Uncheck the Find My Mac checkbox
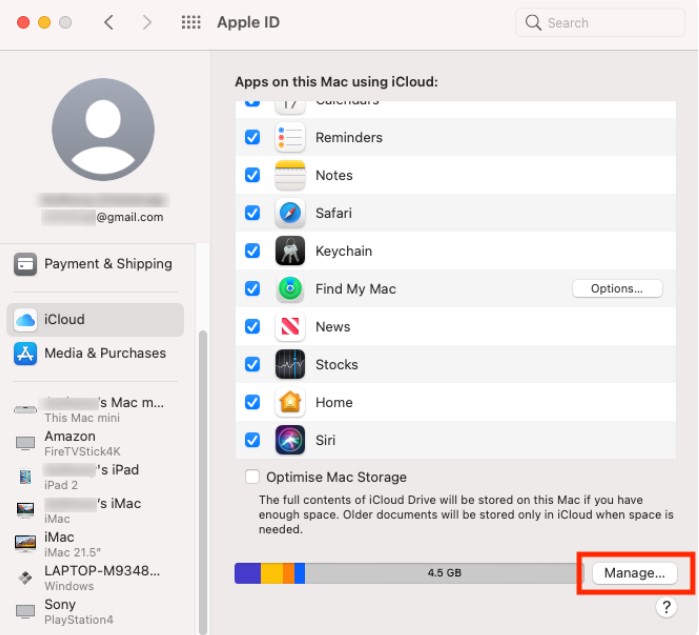Viewport: 699px width, 635px height. (252, 289)
